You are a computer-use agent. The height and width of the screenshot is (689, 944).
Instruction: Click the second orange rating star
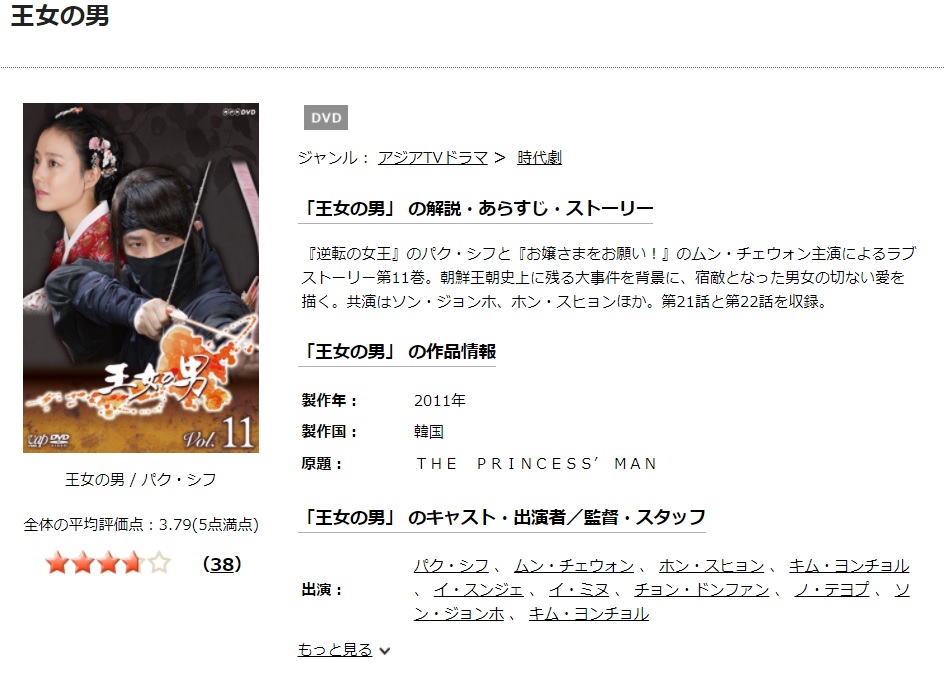83,564
